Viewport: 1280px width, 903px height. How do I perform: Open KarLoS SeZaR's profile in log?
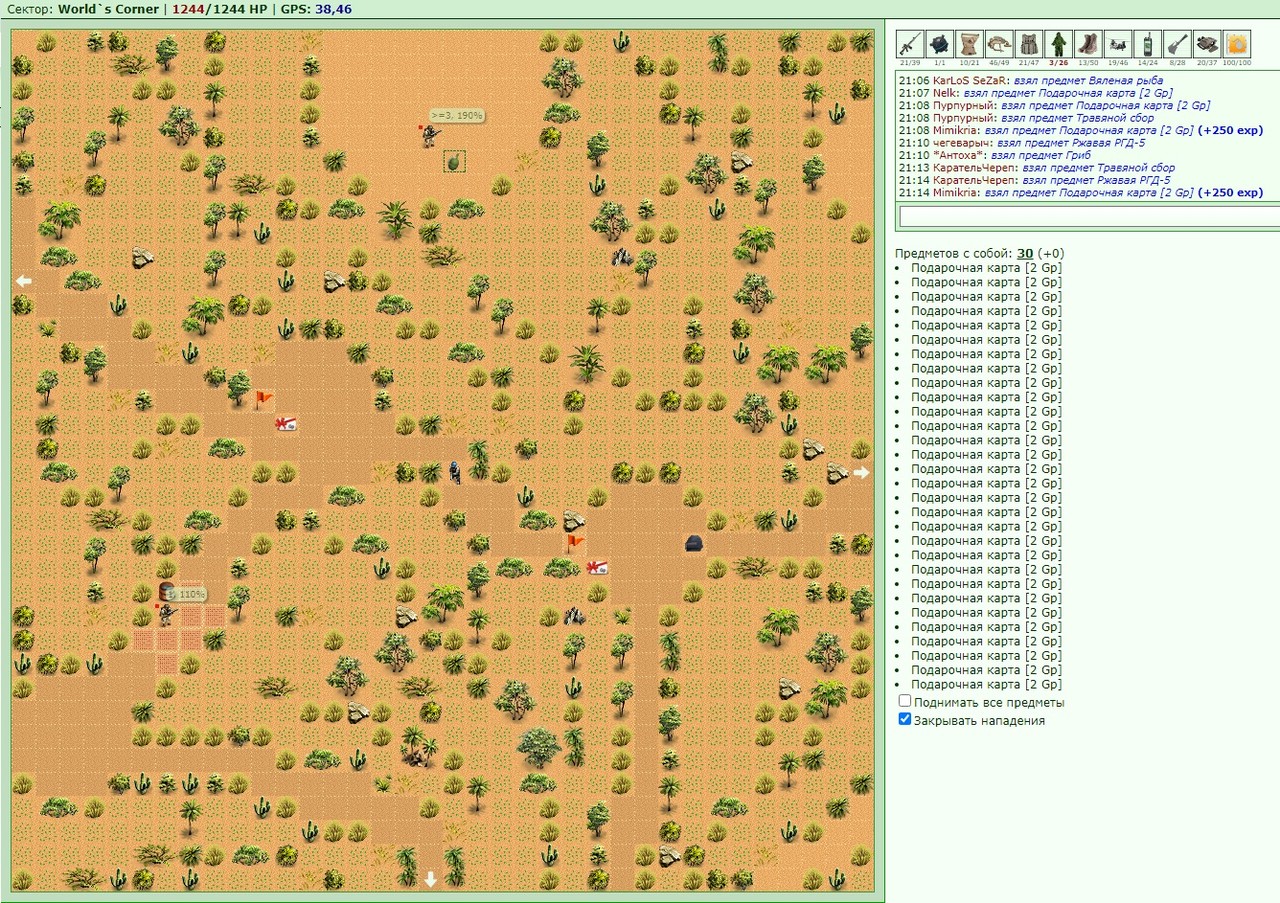[971, 80]
